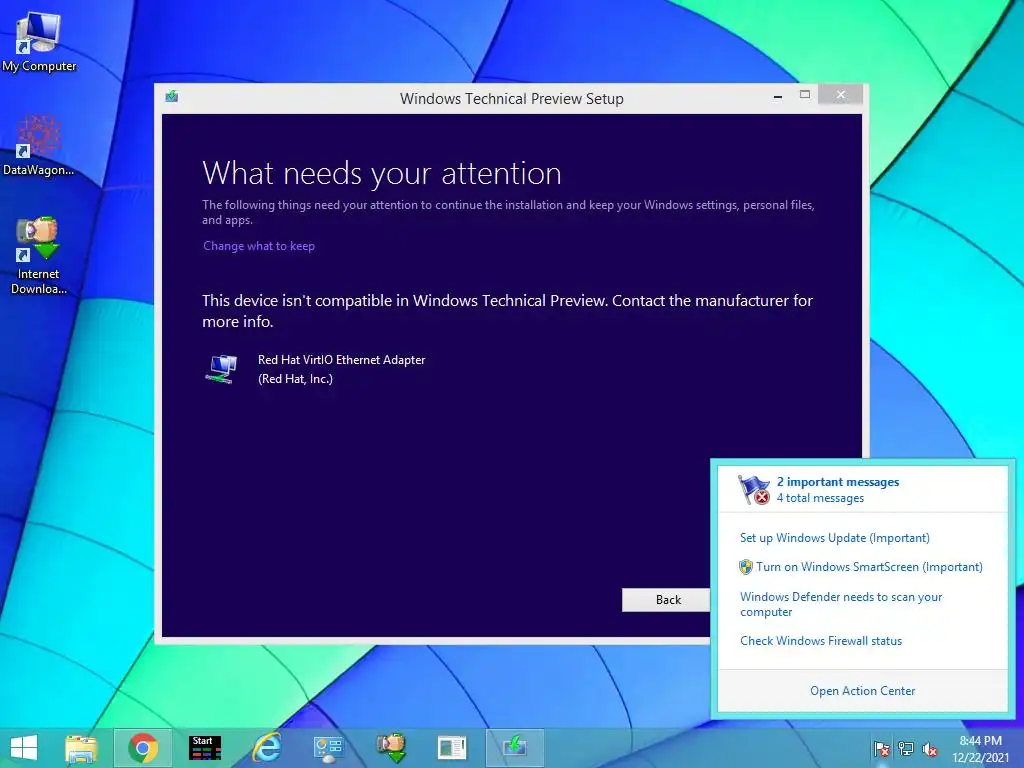
Task: Open the network status tray icon
Action: 905,749
